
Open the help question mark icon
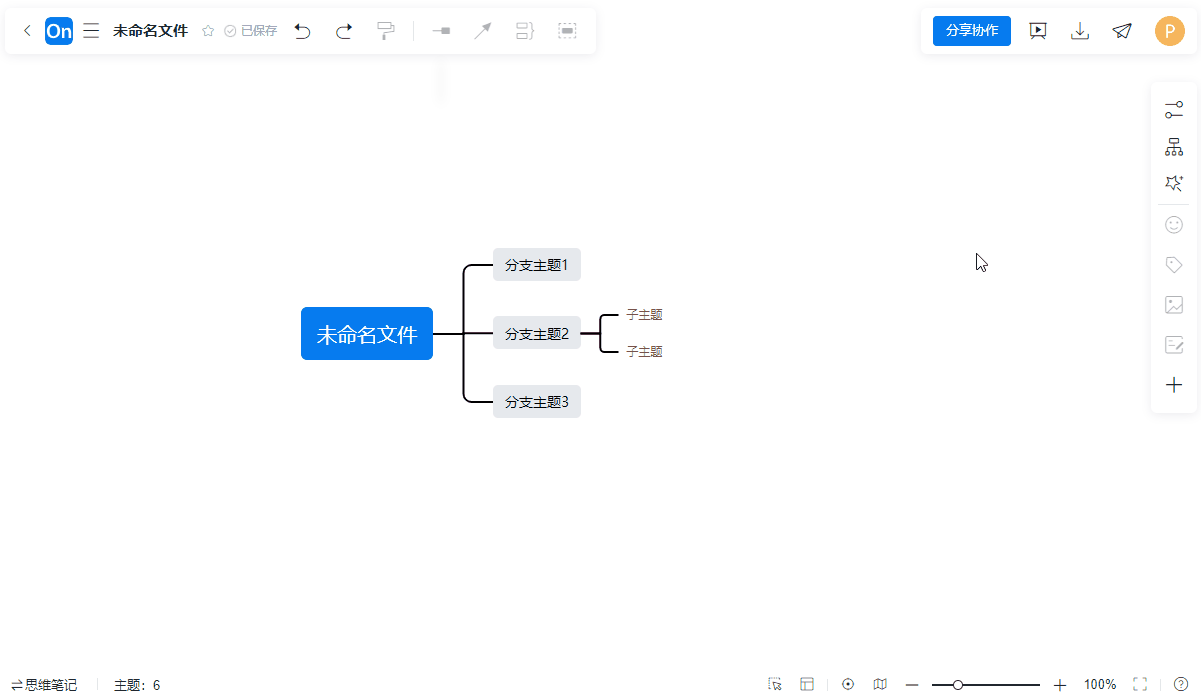(1181, 684)
